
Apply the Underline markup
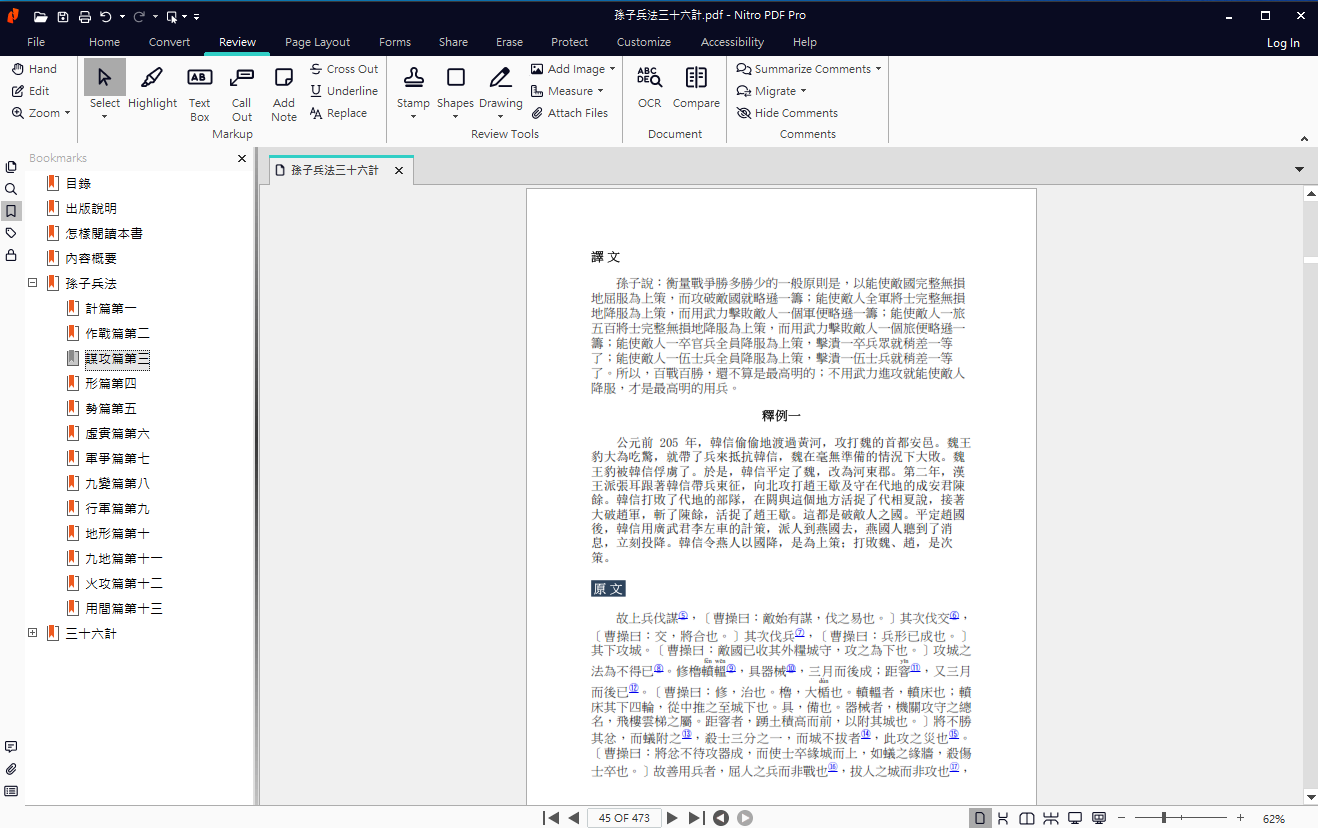(x=343, y=91)
